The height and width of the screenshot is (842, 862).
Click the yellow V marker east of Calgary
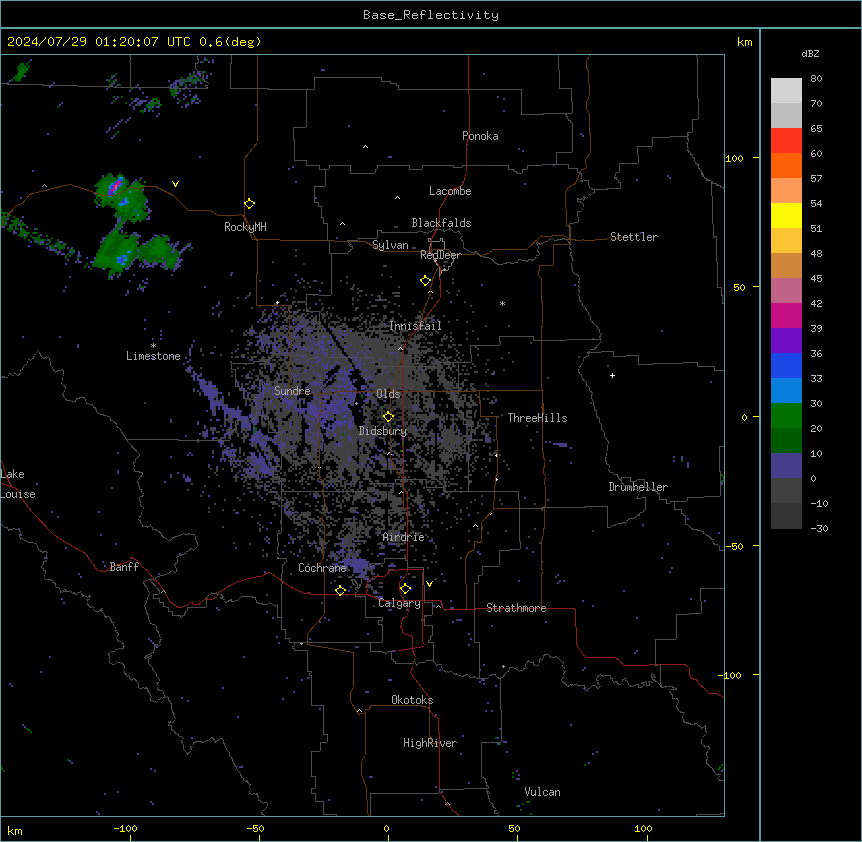click(x=429, y=584)
